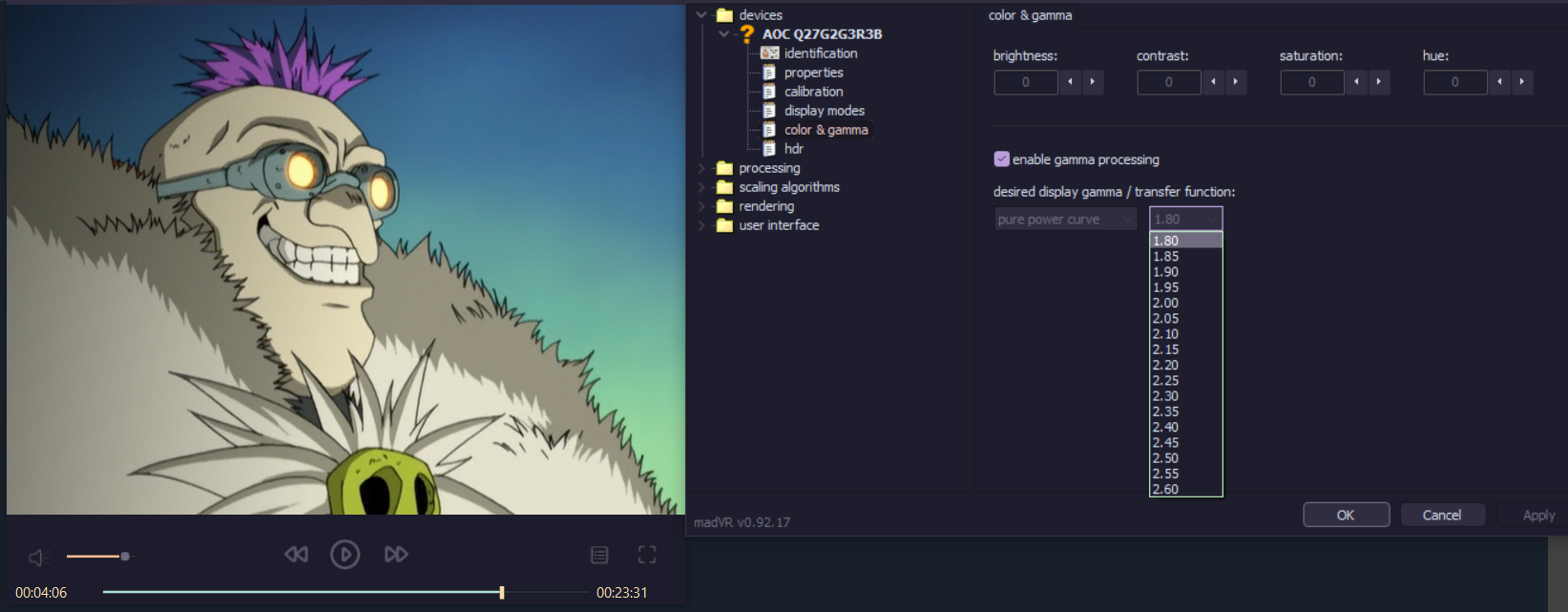This screenshot has height=612, width=1568.
Task: Select gamma 1.80 in the dropdown list
Action: coord(1186,241)
